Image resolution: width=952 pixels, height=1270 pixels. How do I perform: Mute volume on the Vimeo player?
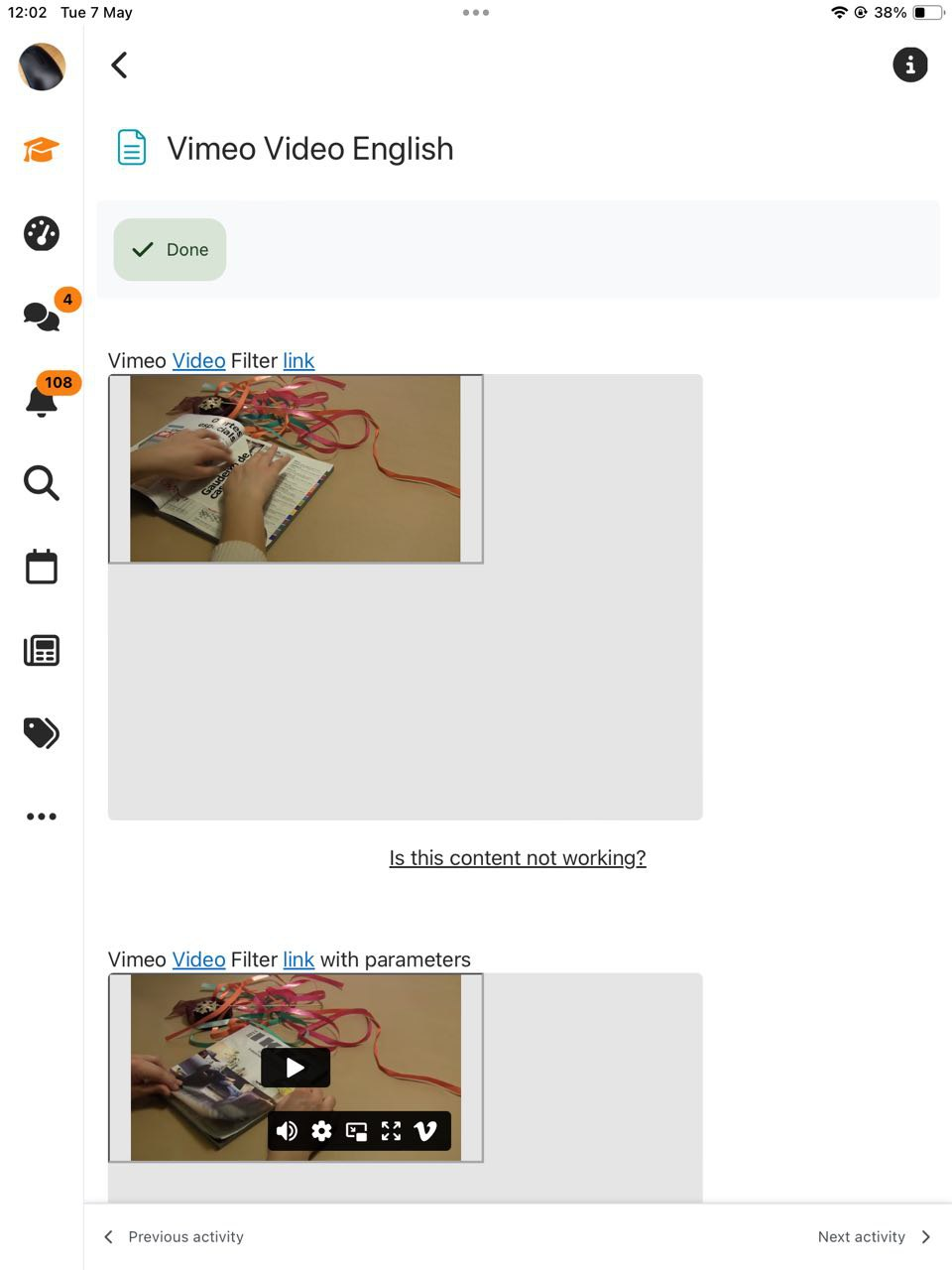[287, 1131]
